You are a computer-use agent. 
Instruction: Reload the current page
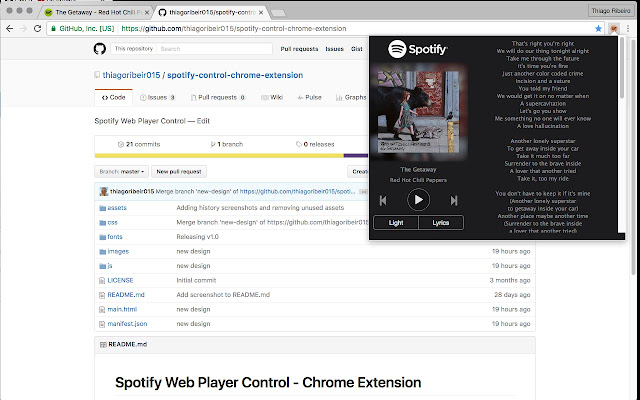tap(37, 29)
